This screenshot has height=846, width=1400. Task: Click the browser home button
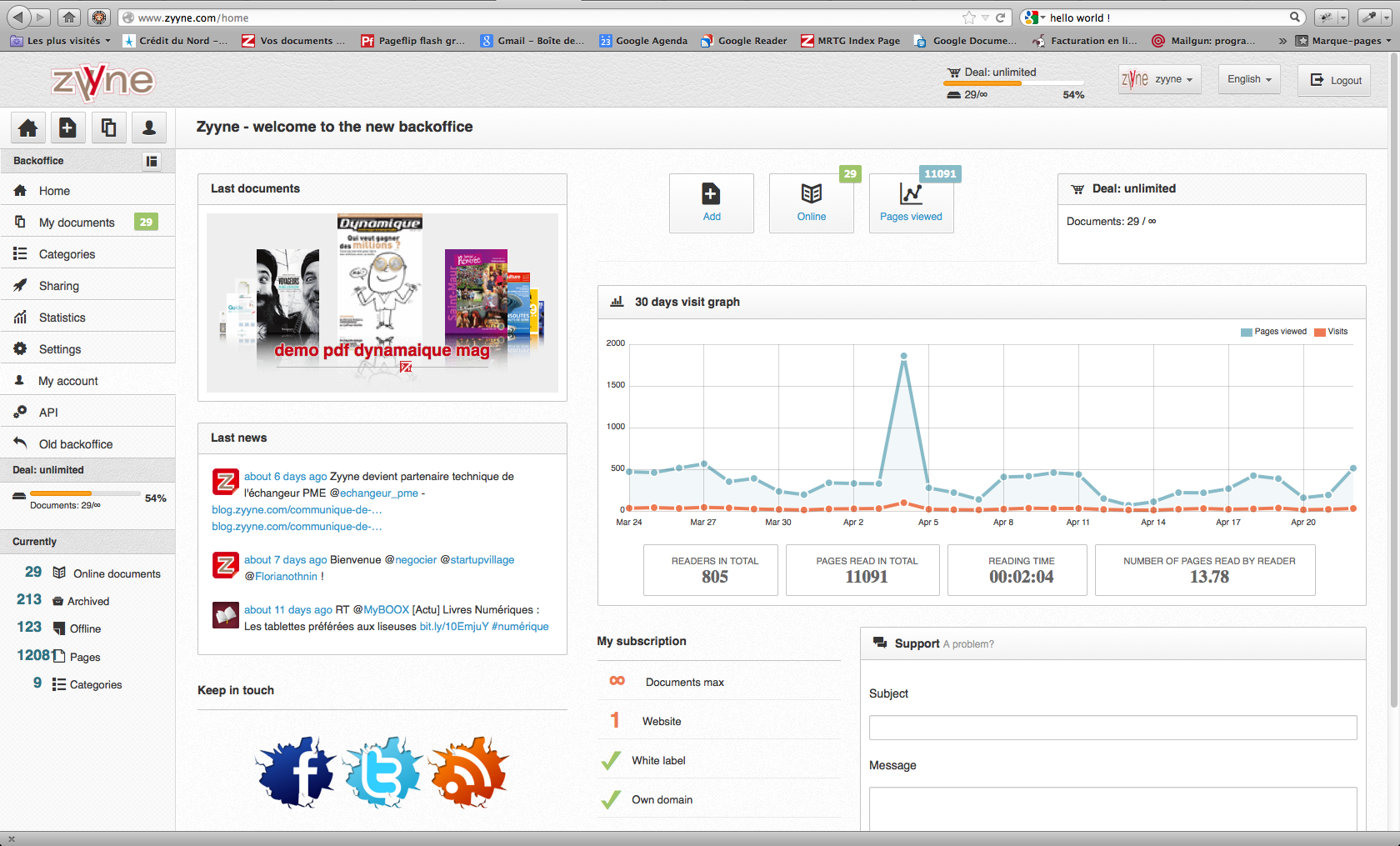[x=70, y=17]
